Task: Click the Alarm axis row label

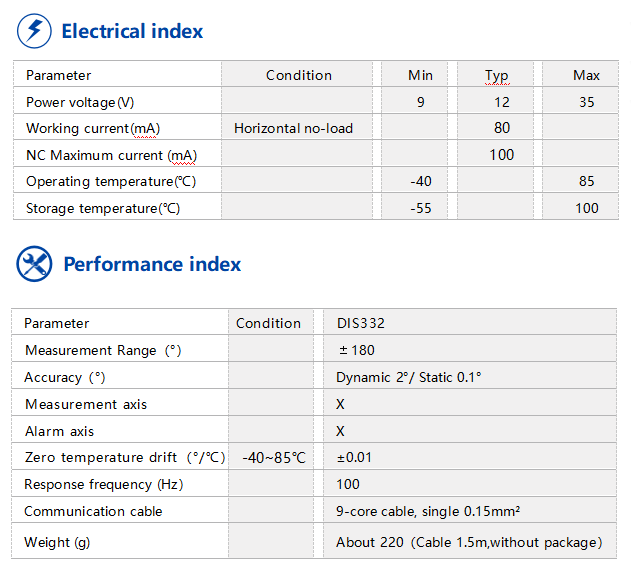Action: 59,432
